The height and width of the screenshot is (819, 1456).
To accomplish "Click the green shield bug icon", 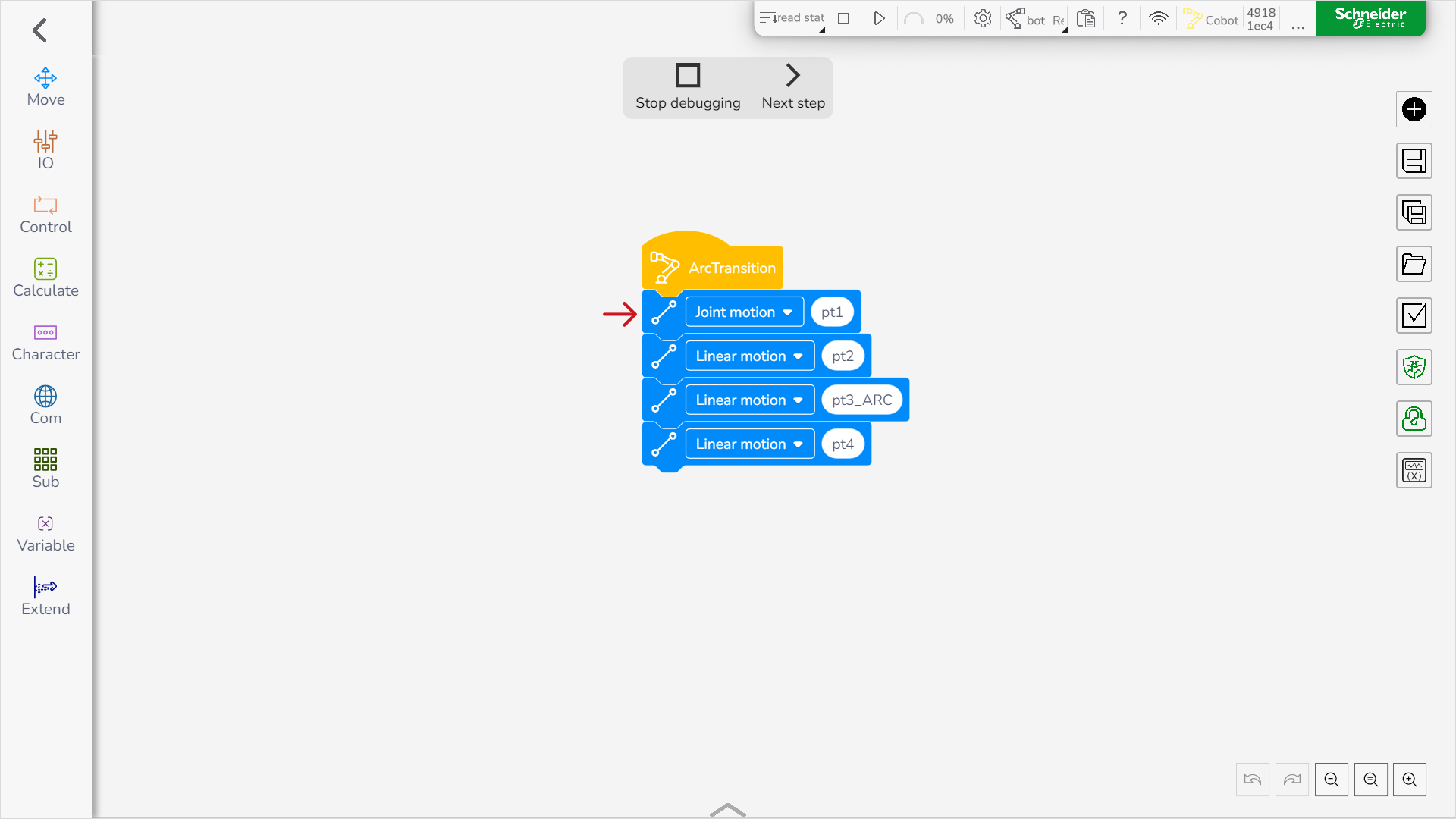I will [x=1414, y=367].
